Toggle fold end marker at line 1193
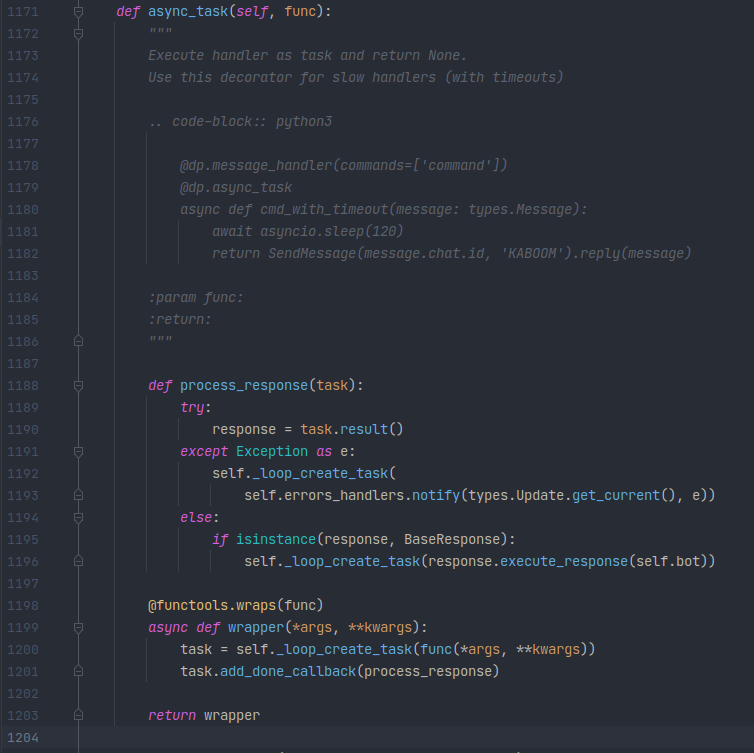This screenshot has height=753, width=754. (x=78, y=495)
